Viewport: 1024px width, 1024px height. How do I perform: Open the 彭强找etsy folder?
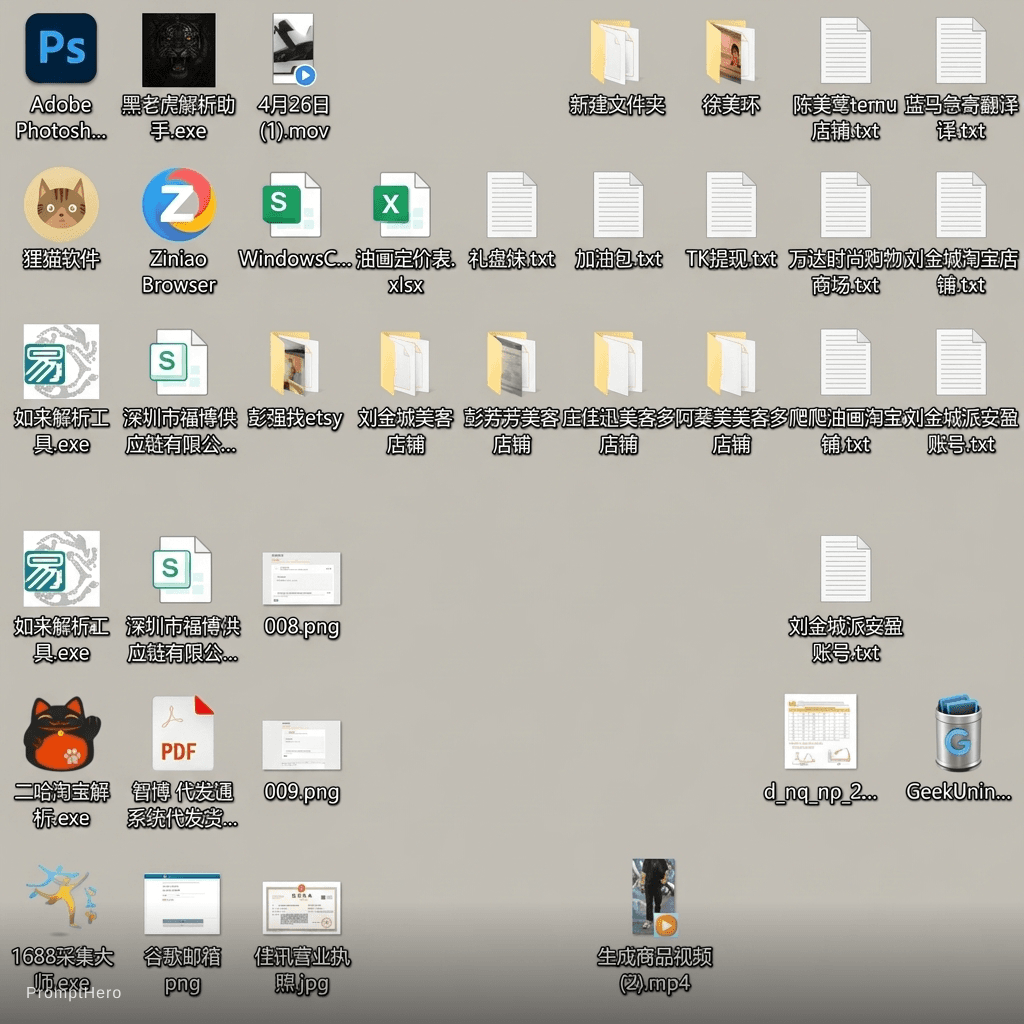click(295, 364)
